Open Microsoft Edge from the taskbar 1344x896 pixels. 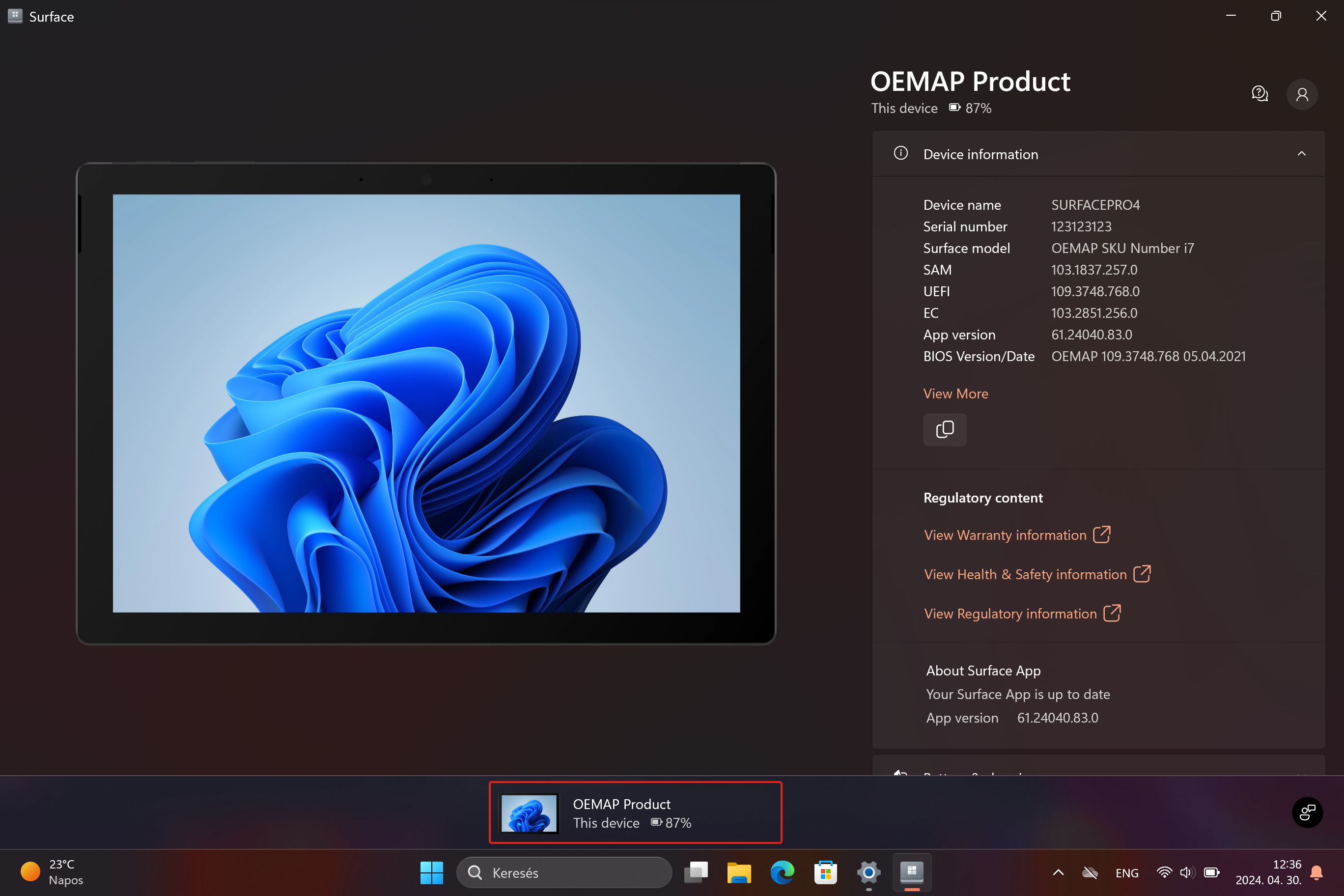click(782, 872)
